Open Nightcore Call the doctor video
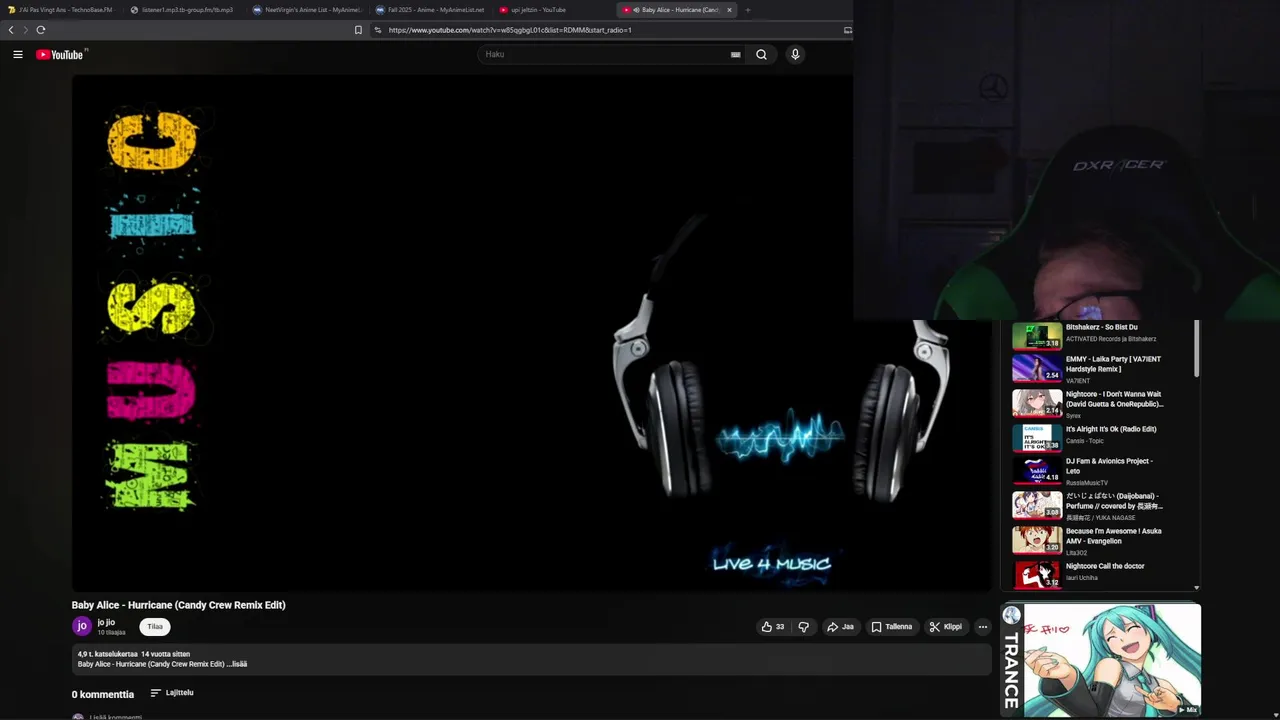This screenshot has height=720, width=1280. pos(1105,566)
